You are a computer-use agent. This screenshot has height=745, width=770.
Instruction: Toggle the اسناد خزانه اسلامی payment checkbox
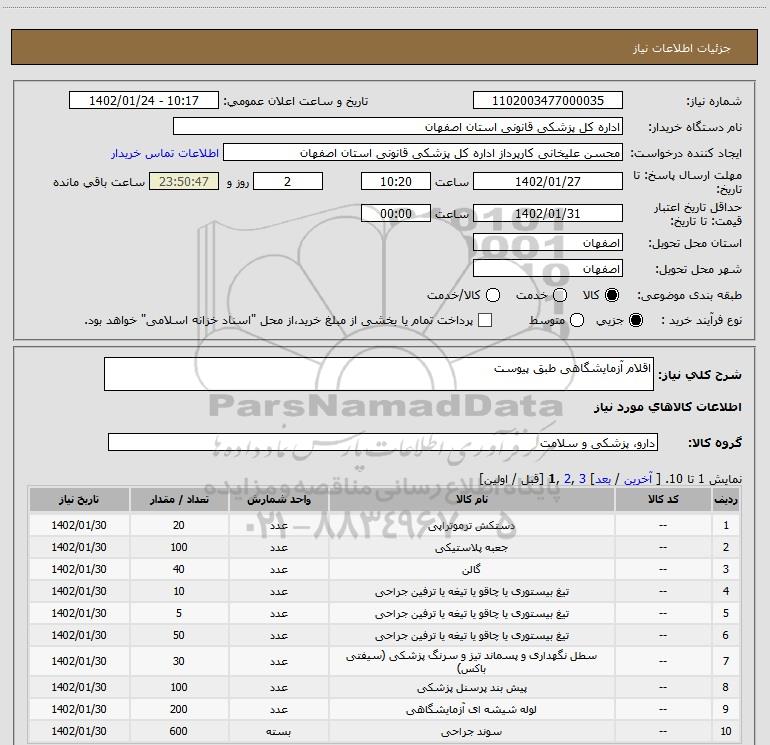(485, 320)
